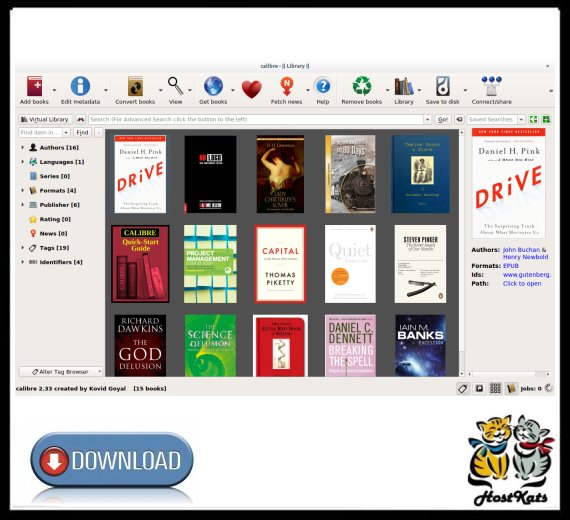Open the EPUB format link
Viewport: 570px width, 520px height.
point(511,266)
